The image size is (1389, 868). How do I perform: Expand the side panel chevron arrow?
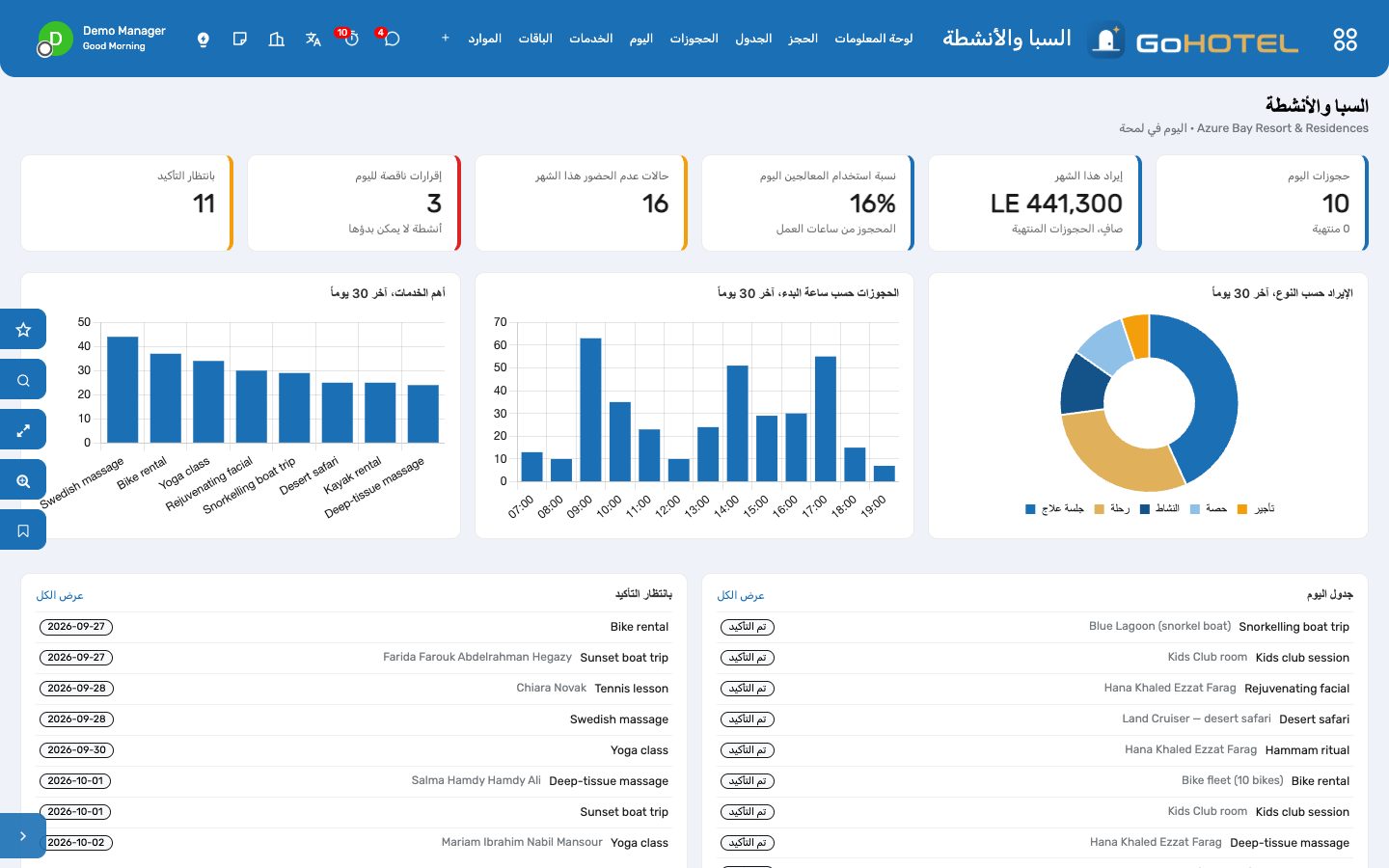23,836
